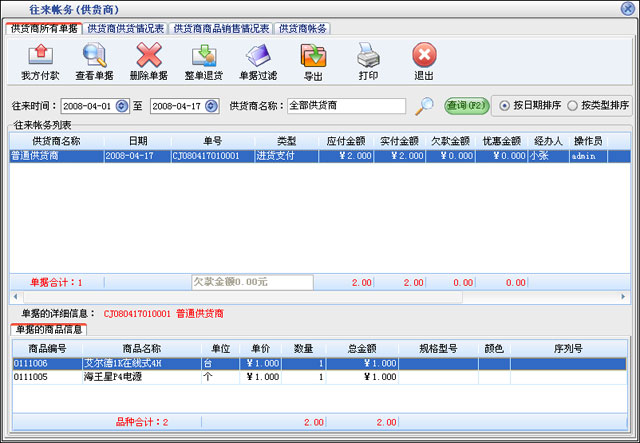Viewport: 640px width, 443px height.
Task: Open end date 2008-04-17 picker dropdown
Action: (x=211, y=106)
